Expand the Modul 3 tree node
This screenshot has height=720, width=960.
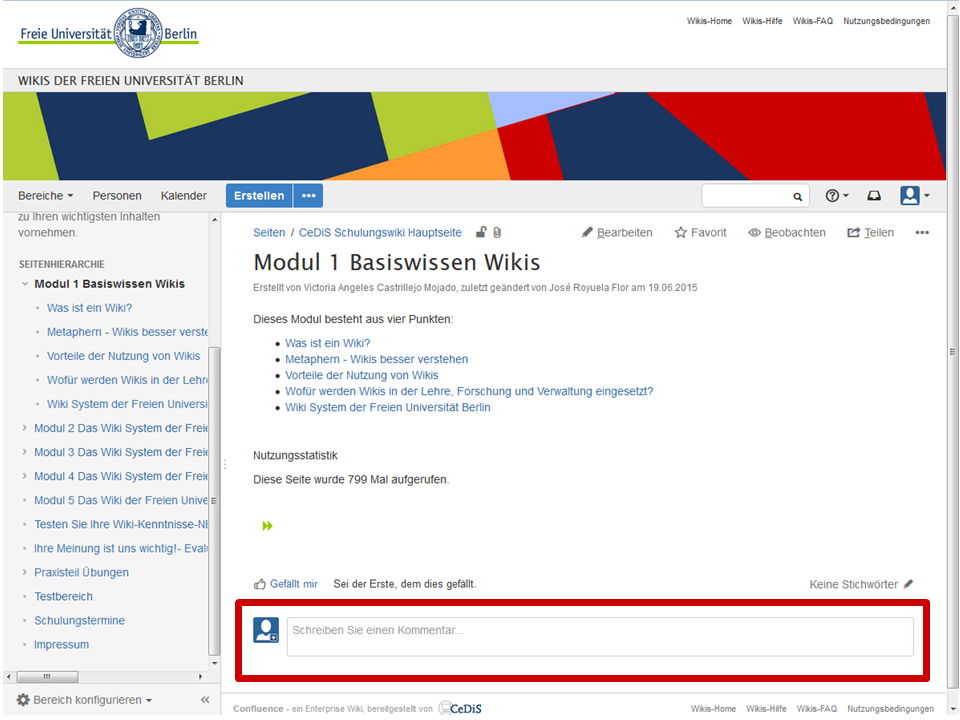(24, 452)
